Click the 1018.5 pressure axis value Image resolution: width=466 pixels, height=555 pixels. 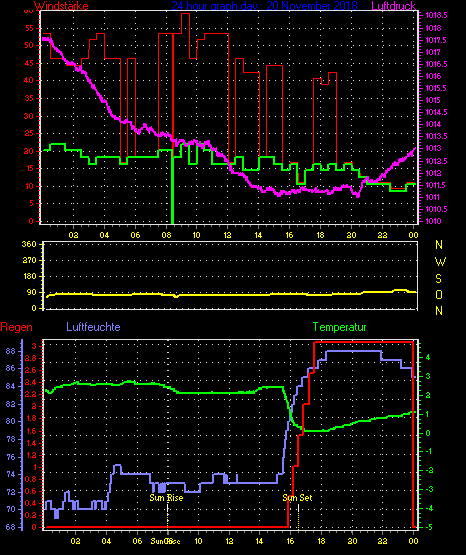(436, 16)
